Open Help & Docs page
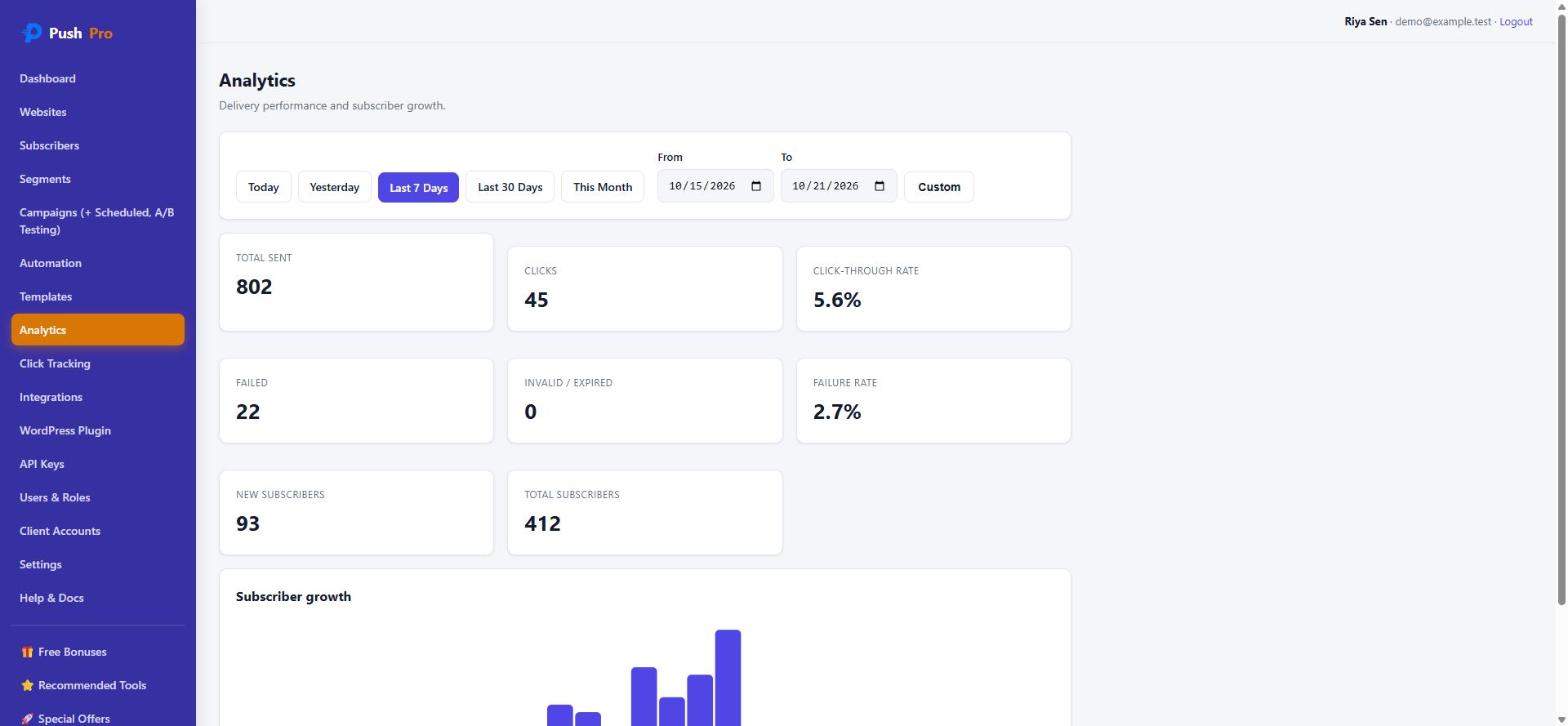 (x=97, y=598)
